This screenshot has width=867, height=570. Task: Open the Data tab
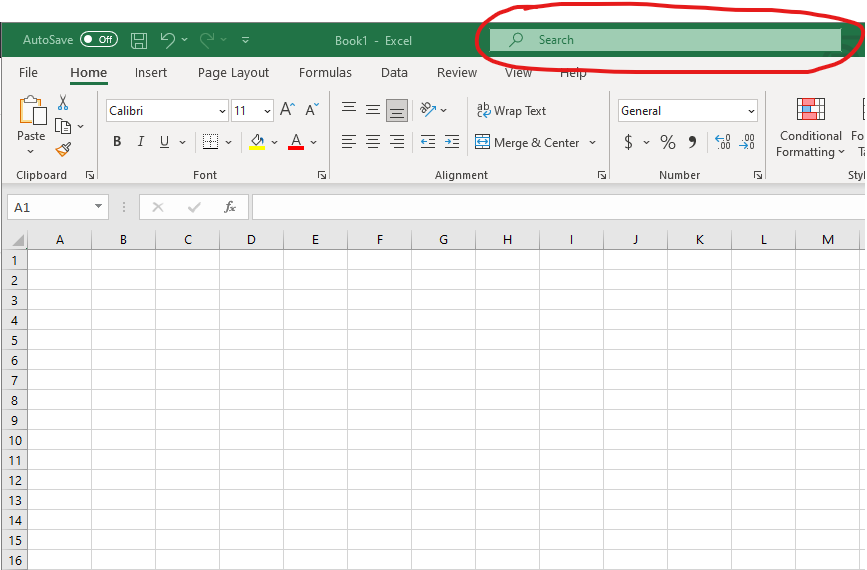click(x=394, y=72)
